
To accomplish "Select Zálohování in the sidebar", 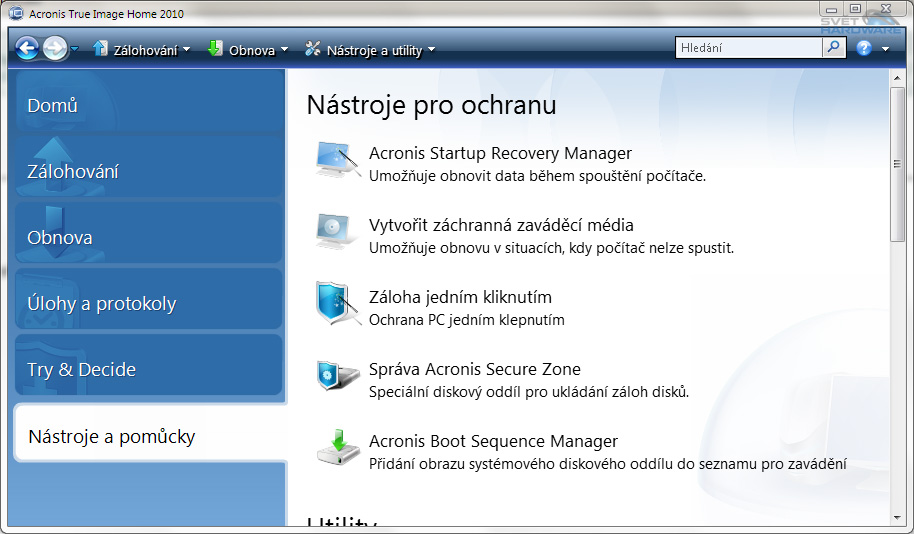I will 149,168.
